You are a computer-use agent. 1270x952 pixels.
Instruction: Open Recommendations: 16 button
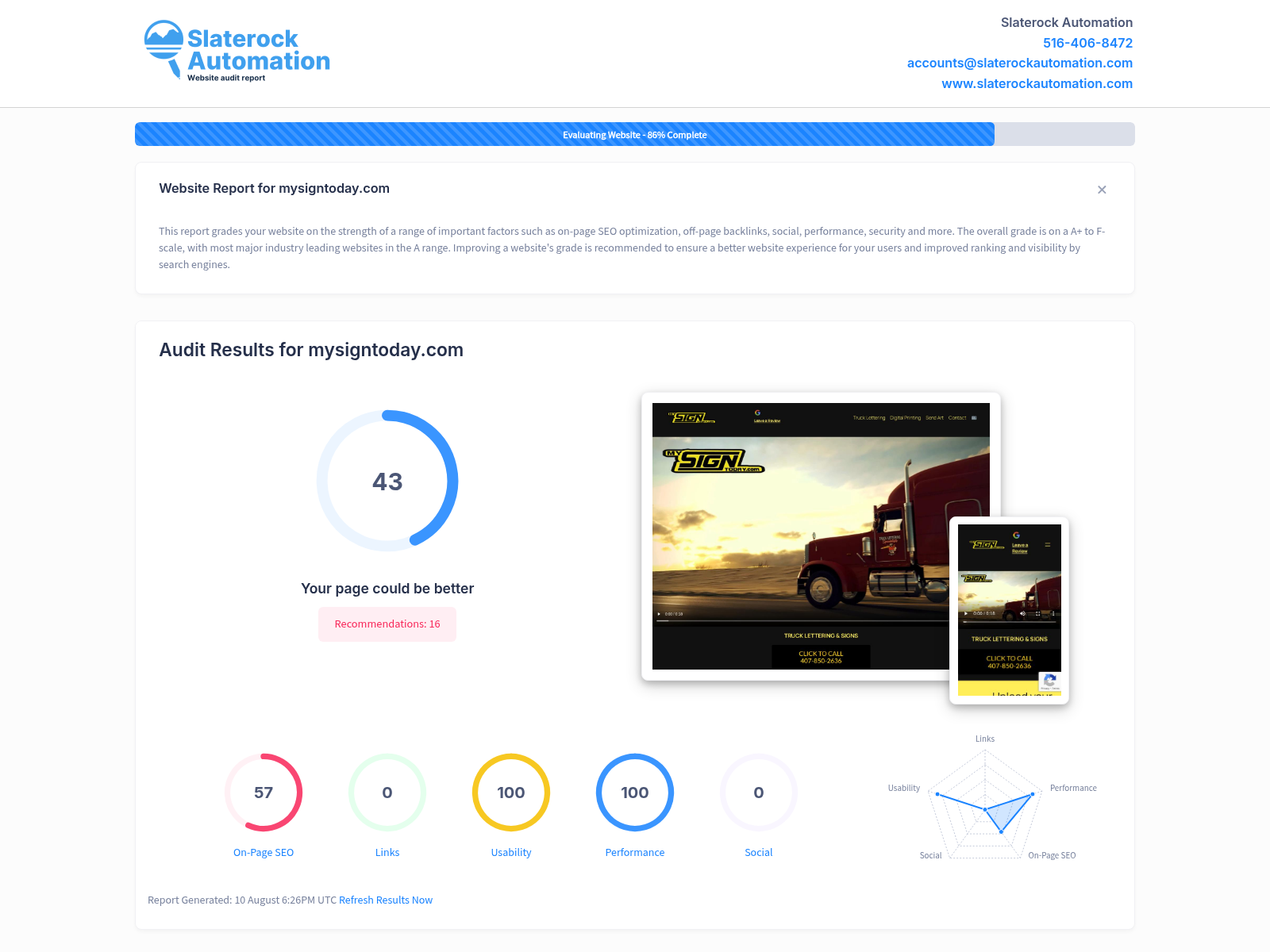(x=387, y=624)
